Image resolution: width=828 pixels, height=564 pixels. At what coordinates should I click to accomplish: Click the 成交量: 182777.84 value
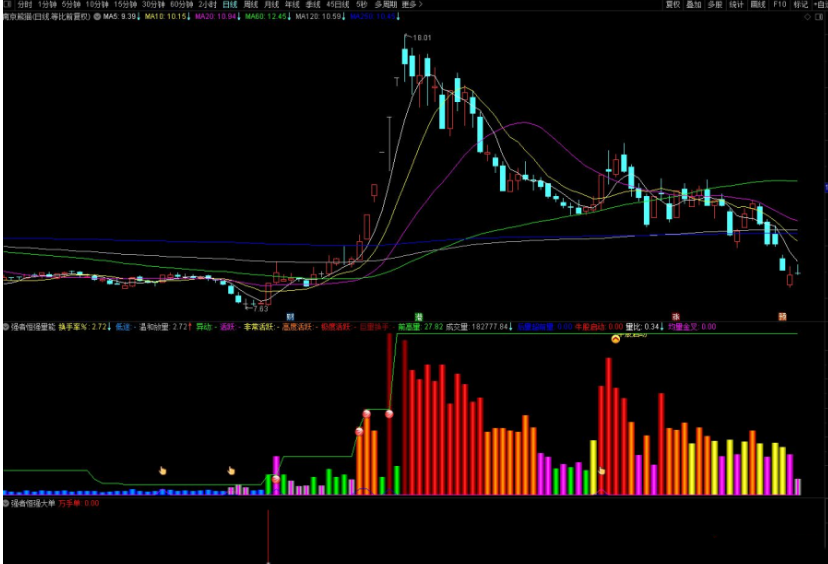click(x=479, y=327)
